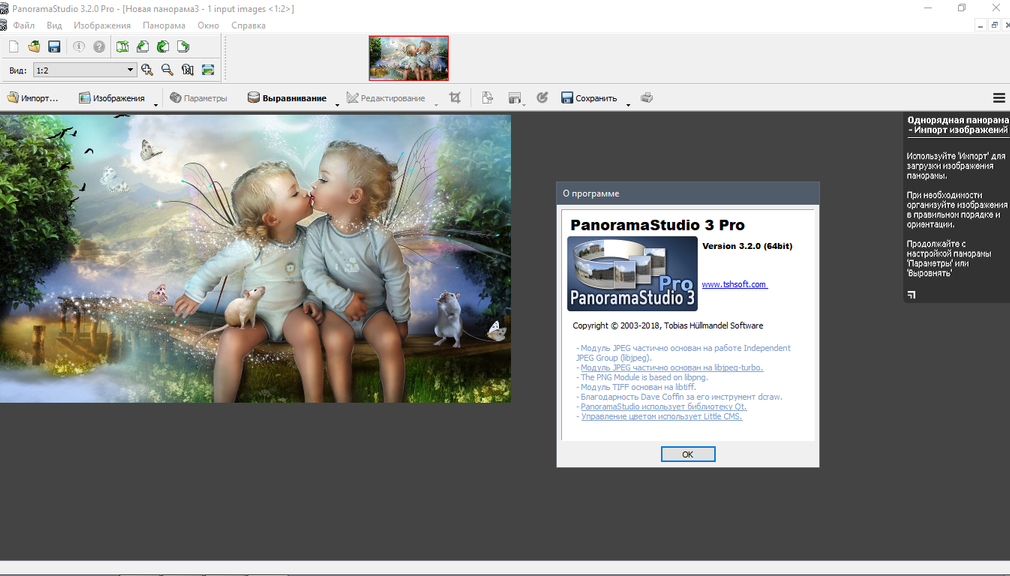1010x576 pixels.
Task: Rotate image right icon
Action: [183, 46]
